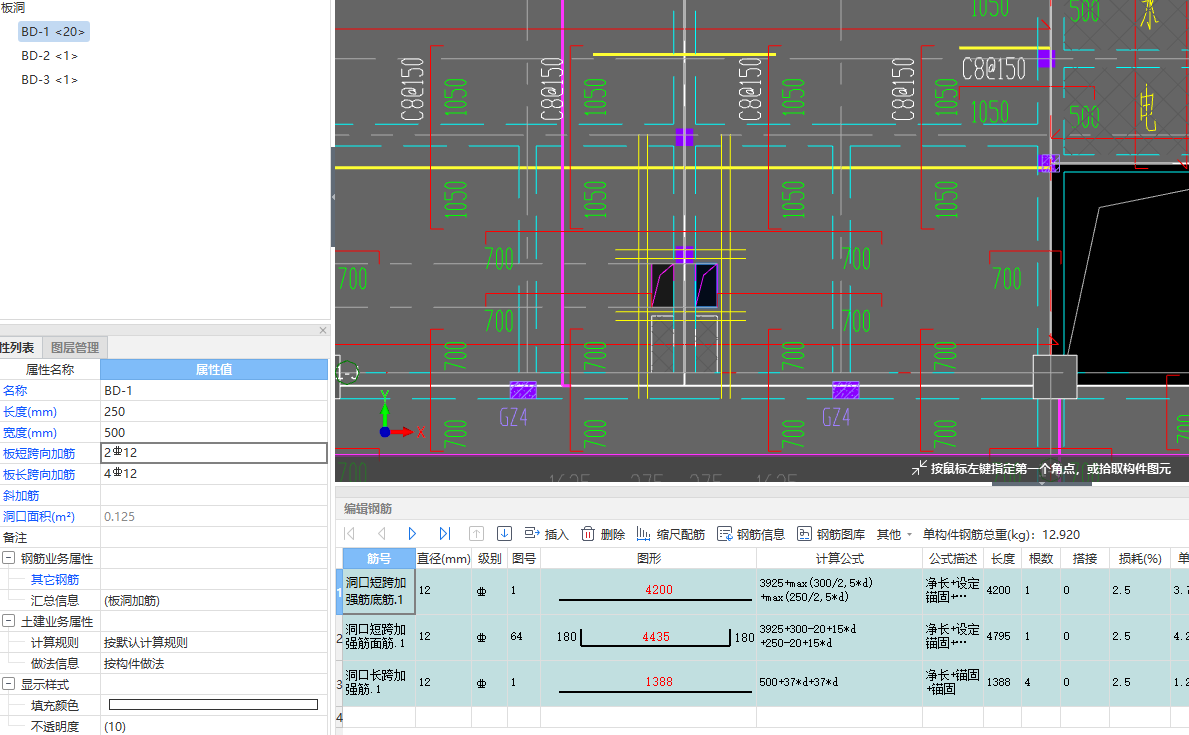The image size is (1189, 735).
Task: Click rebar shape value 4435
Action: [x=656, y=636]
